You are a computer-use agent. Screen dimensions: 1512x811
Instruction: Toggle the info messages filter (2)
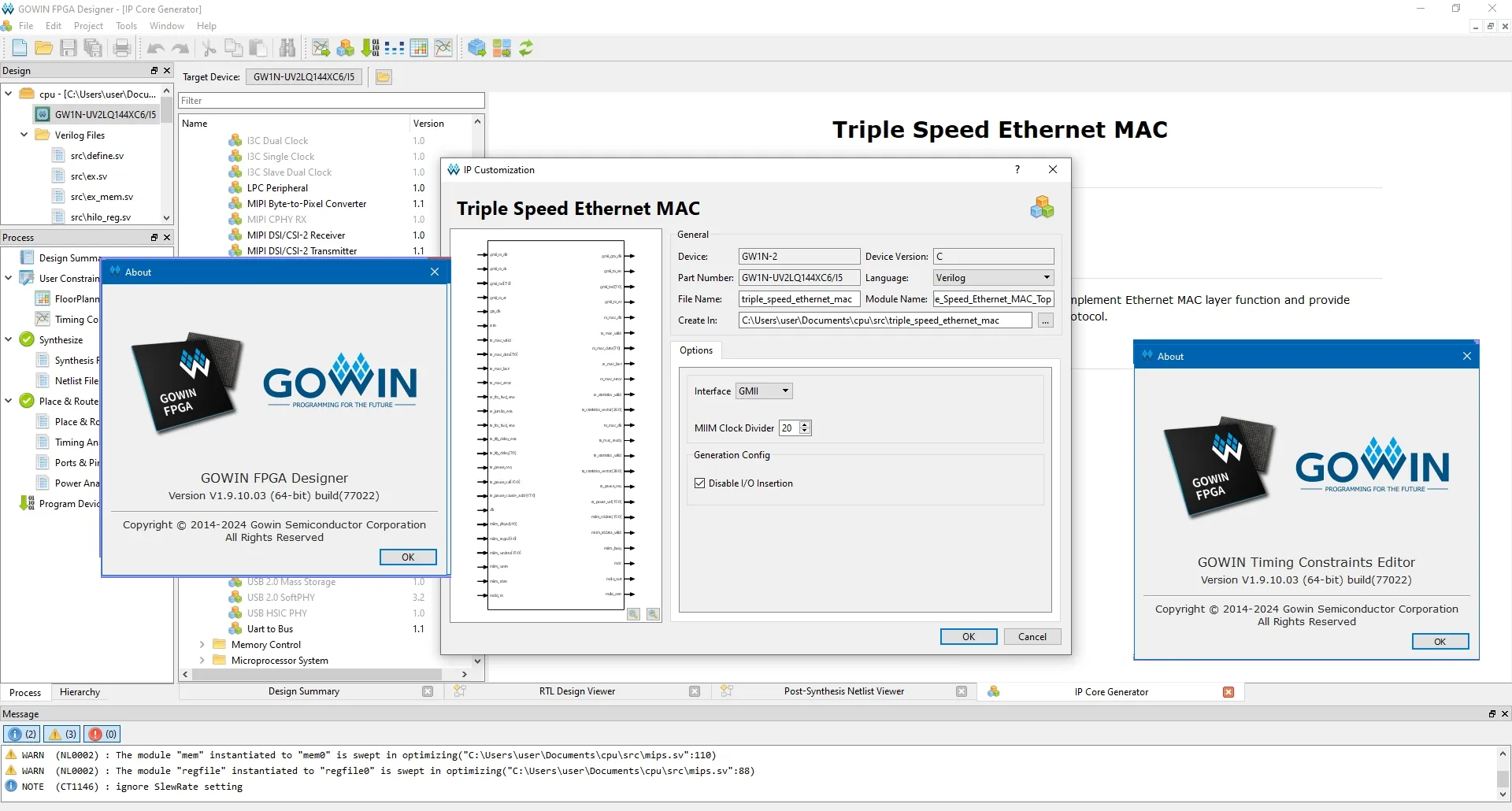coord(22,734)
